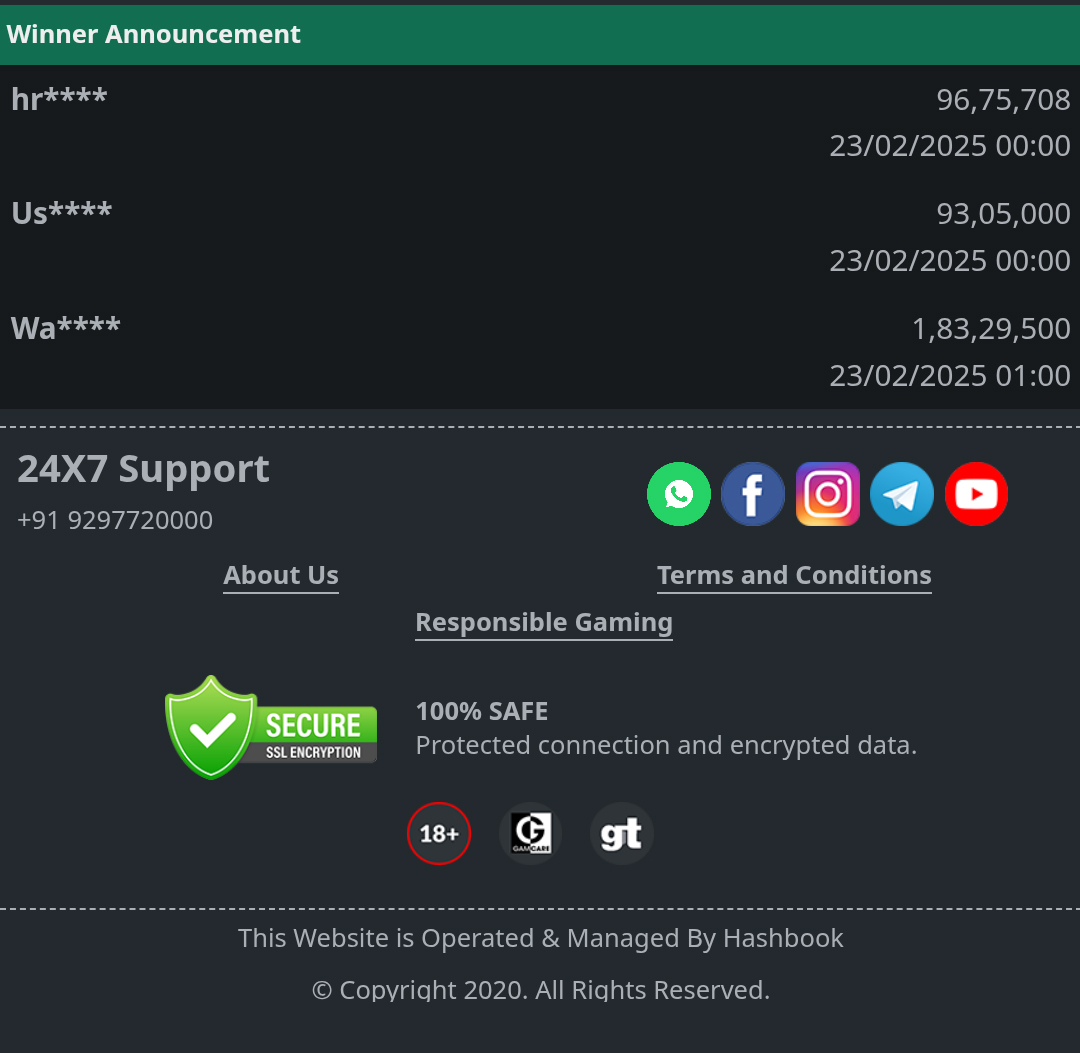Open the Instagram page icon
1080x1053 pixels.
point(828,494)
